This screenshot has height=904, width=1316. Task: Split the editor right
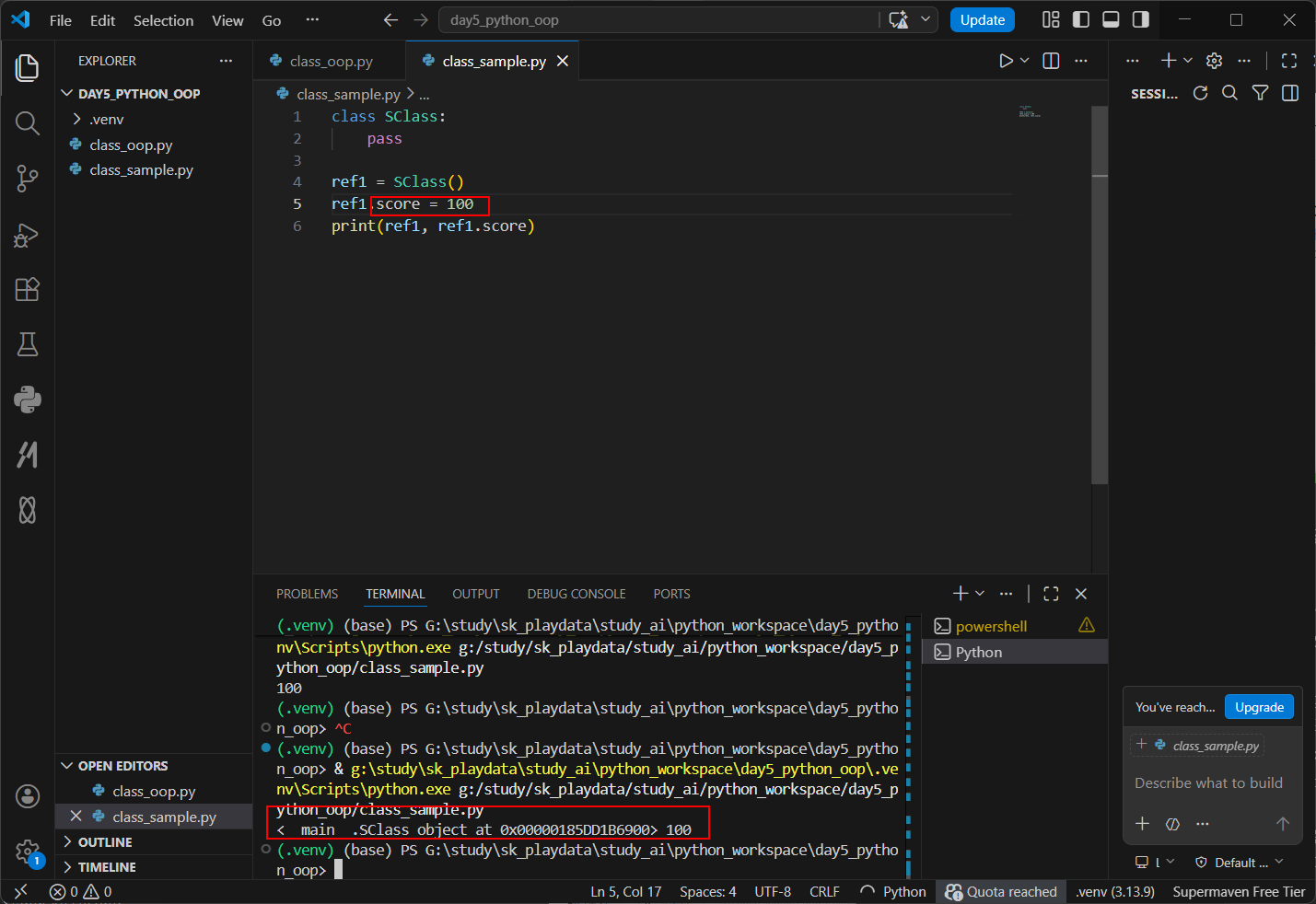click(1051, 61)
